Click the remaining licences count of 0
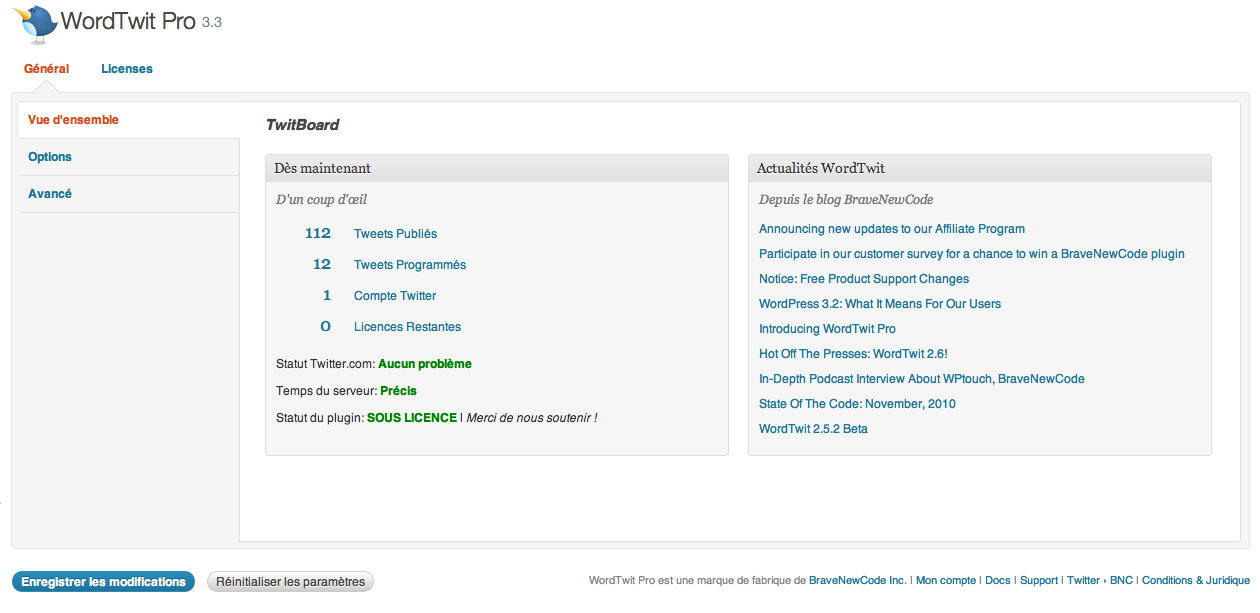1260x613 pixels. [326, 326]
